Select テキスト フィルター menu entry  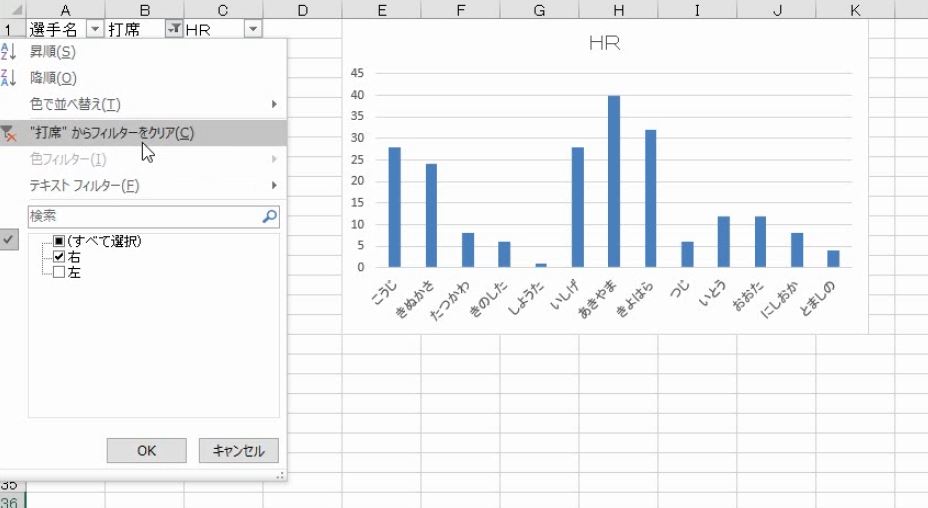coord(143,185)
